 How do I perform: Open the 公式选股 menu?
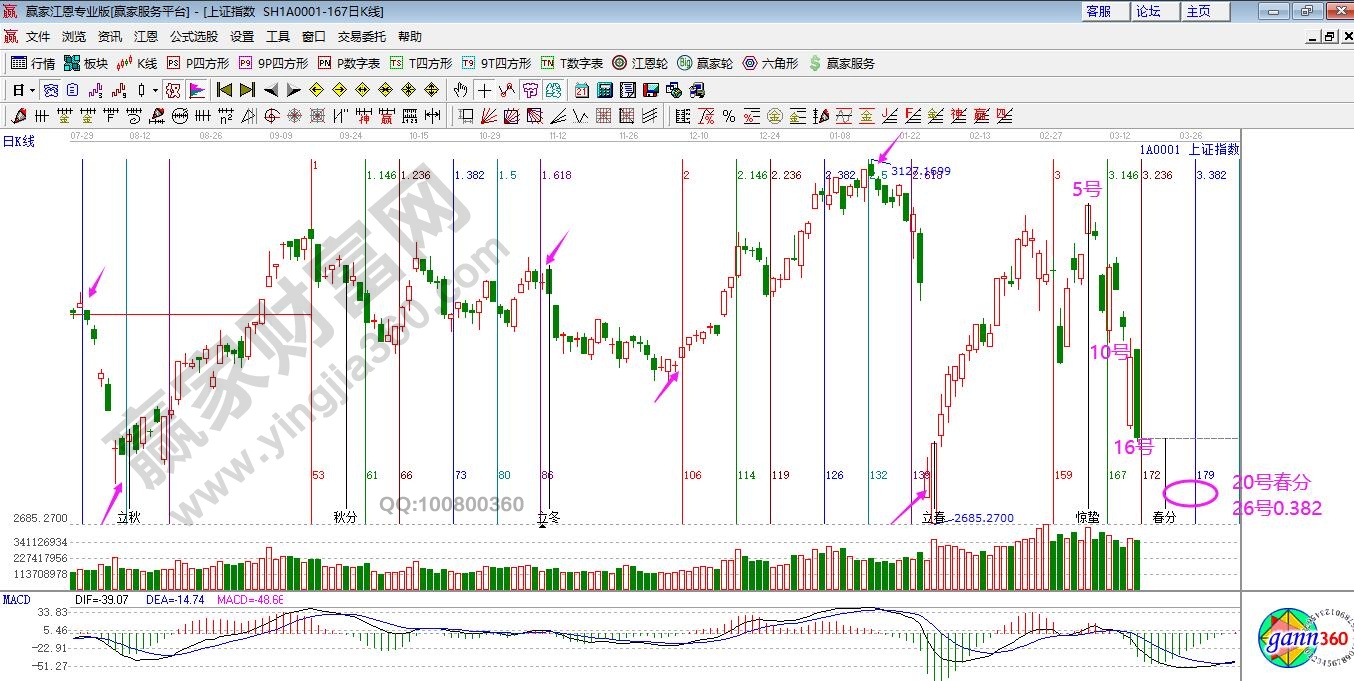click(193, 37)
